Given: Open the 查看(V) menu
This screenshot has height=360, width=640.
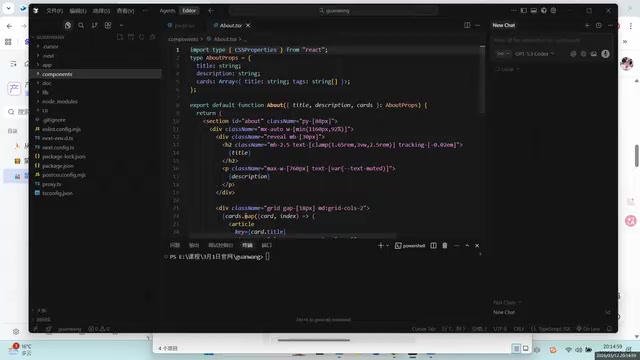Looking at the screenshot, I should (x=125, y=11).
